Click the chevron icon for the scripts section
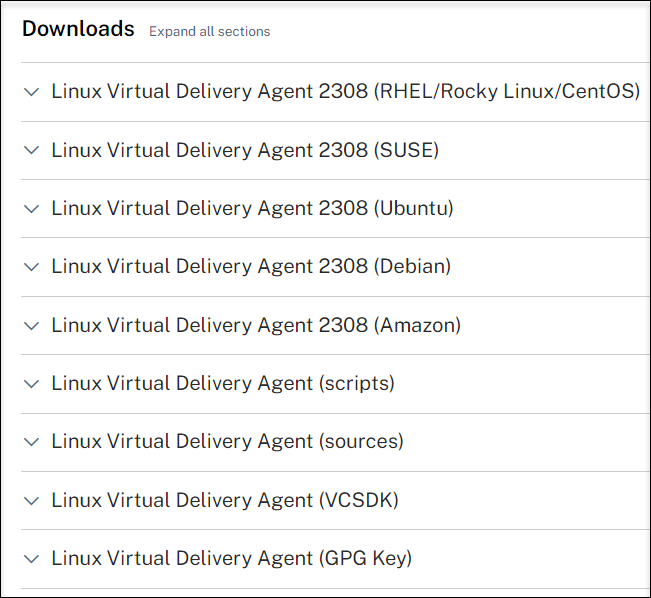651x598 pixels. coord(31,383)
